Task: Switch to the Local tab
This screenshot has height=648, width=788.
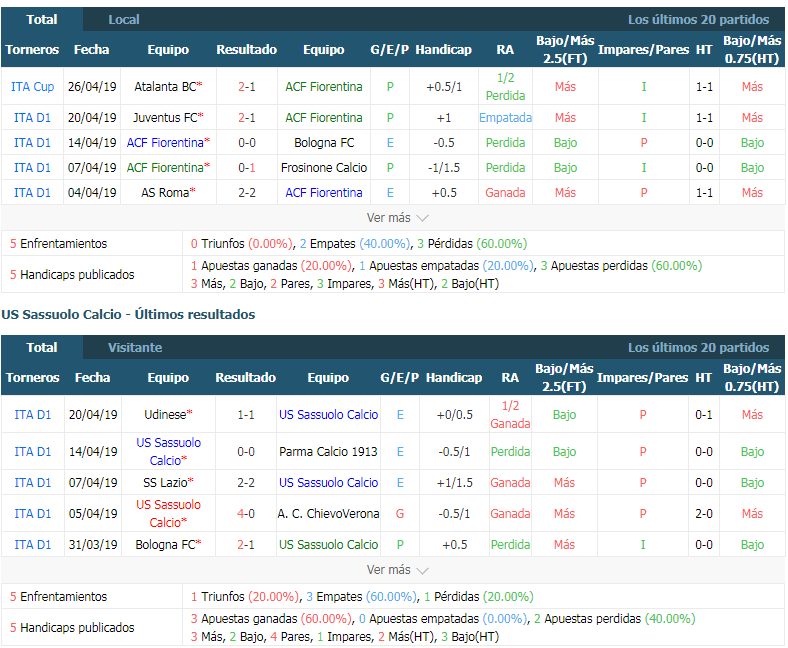Action: coord(124,20)
